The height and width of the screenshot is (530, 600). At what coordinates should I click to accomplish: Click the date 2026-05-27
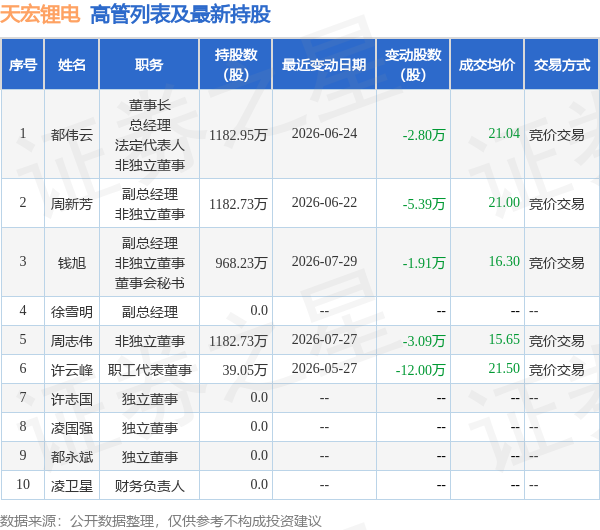point(324,368)
